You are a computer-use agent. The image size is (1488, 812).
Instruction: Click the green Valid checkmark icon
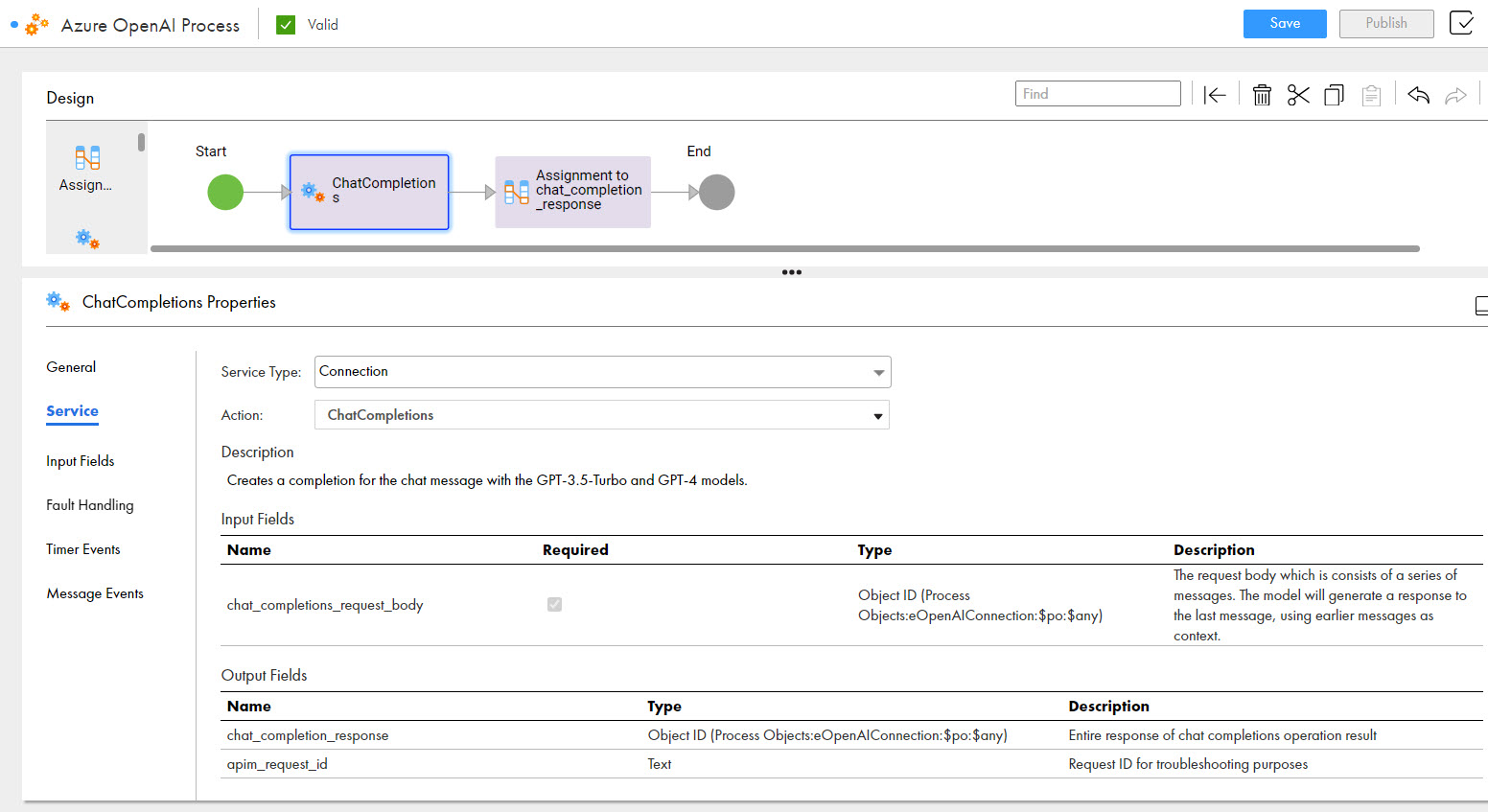[286, 25]
